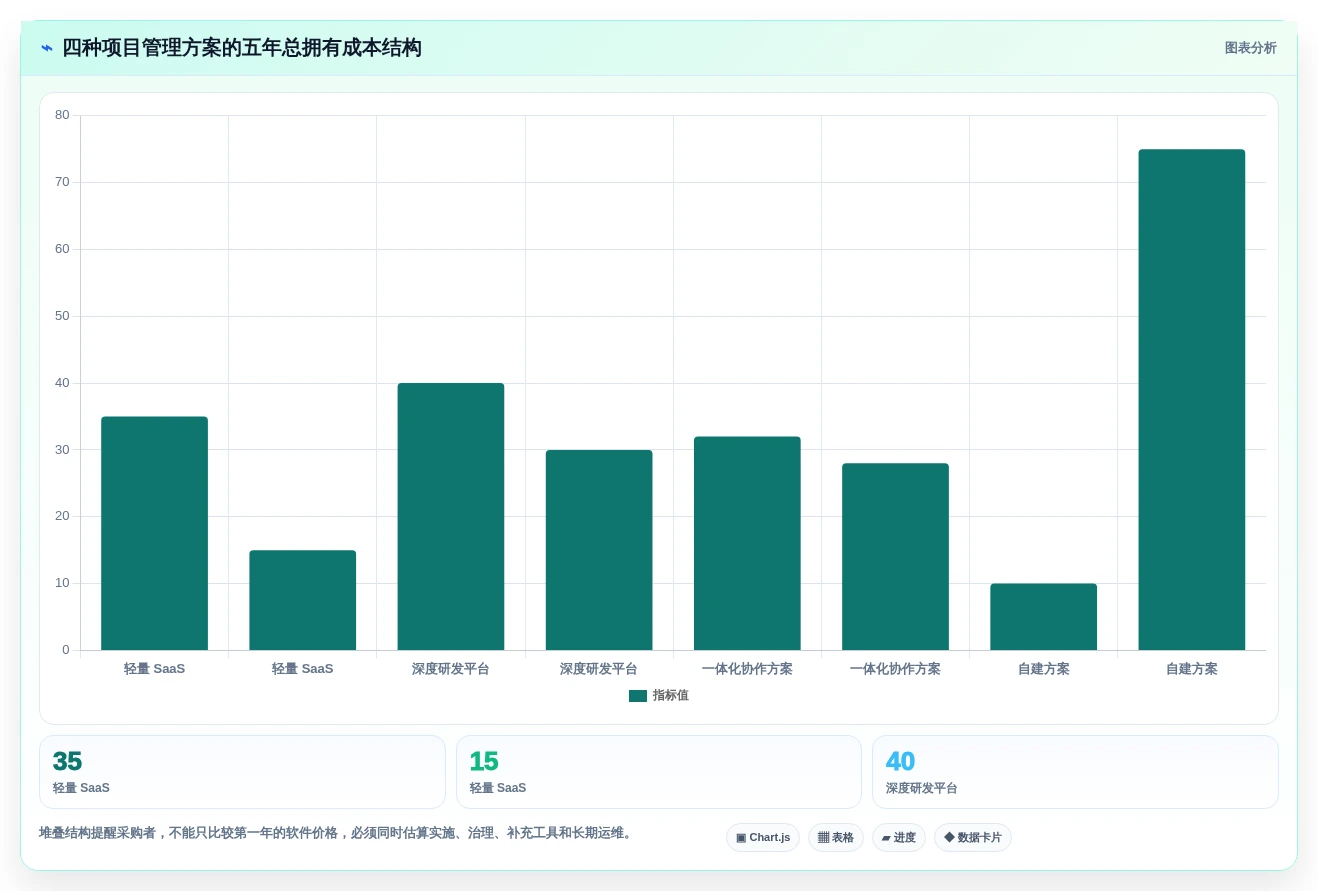Click the y-axis label 0
Image resolution: width=1318 pixels, height=891 pixels.
66,650
